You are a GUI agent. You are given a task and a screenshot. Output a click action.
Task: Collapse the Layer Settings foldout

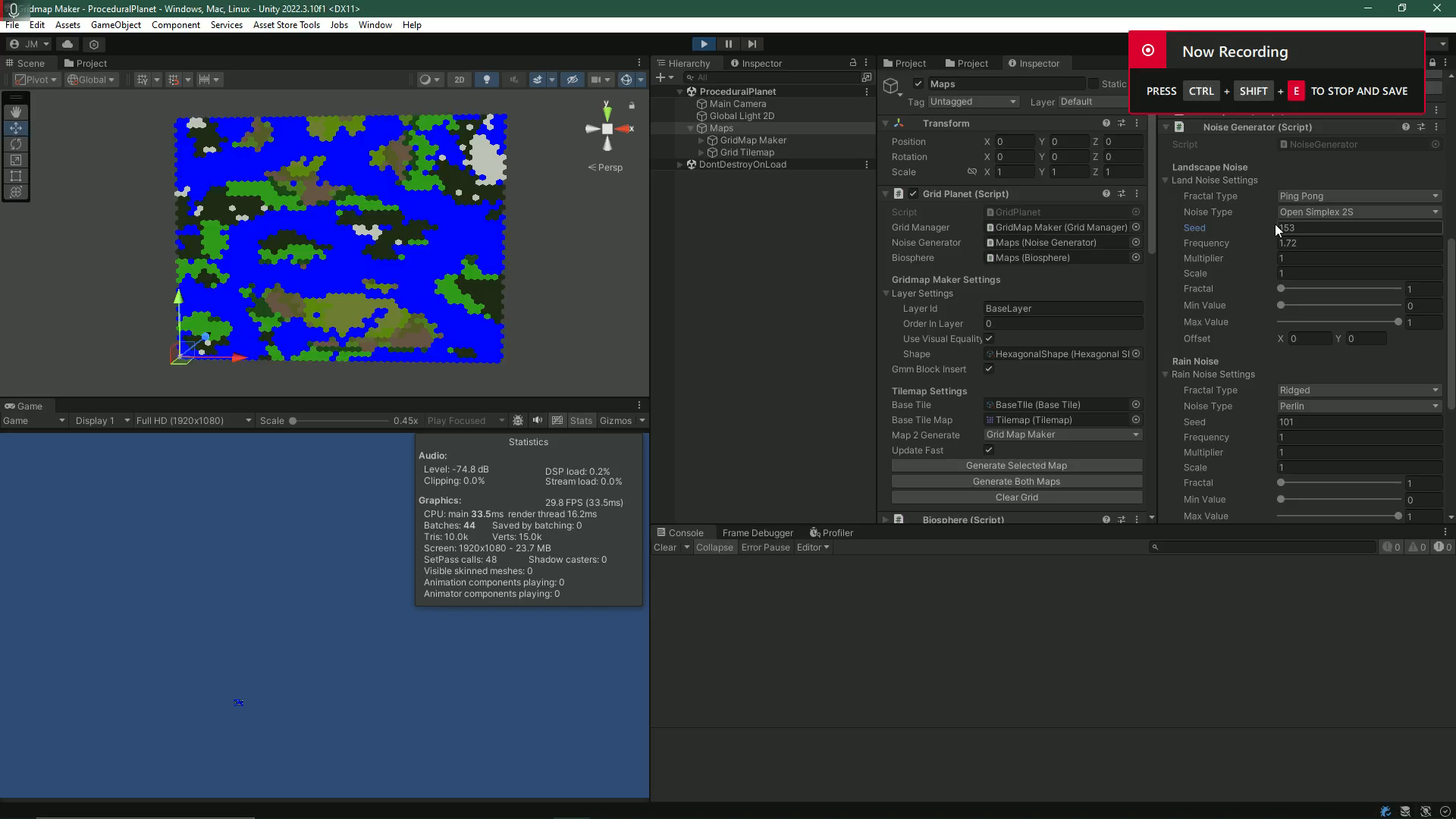coord(886,293)
